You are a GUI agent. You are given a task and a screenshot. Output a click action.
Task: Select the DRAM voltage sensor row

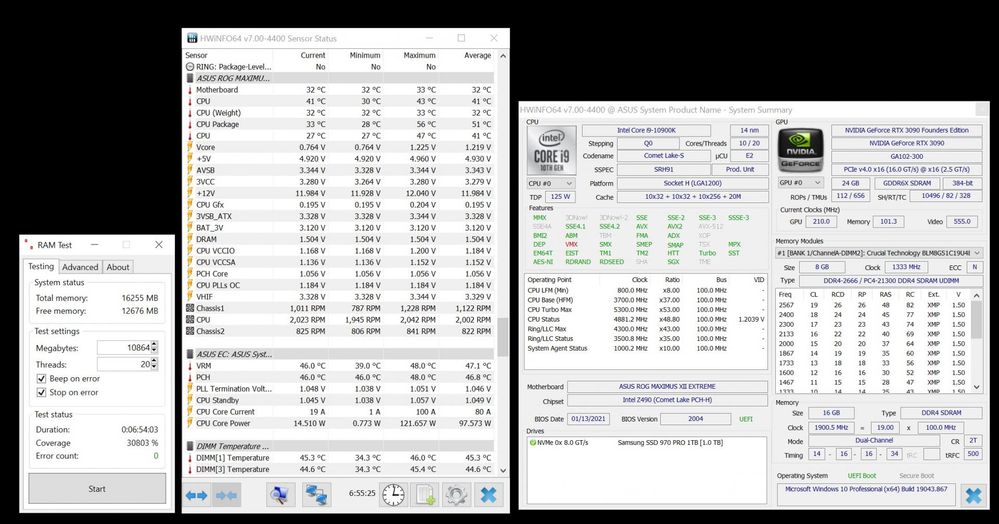pos(339,239)
